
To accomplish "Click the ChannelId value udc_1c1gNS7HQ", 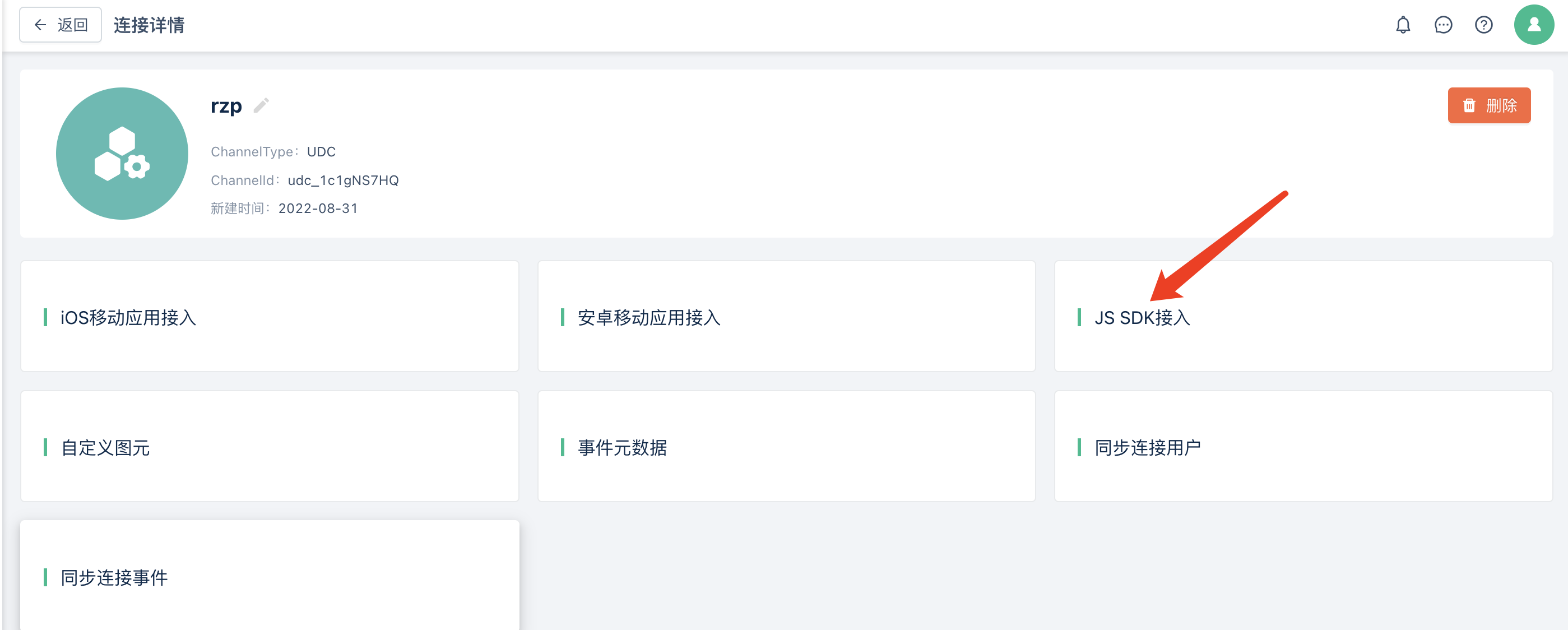I will [344, 180].
